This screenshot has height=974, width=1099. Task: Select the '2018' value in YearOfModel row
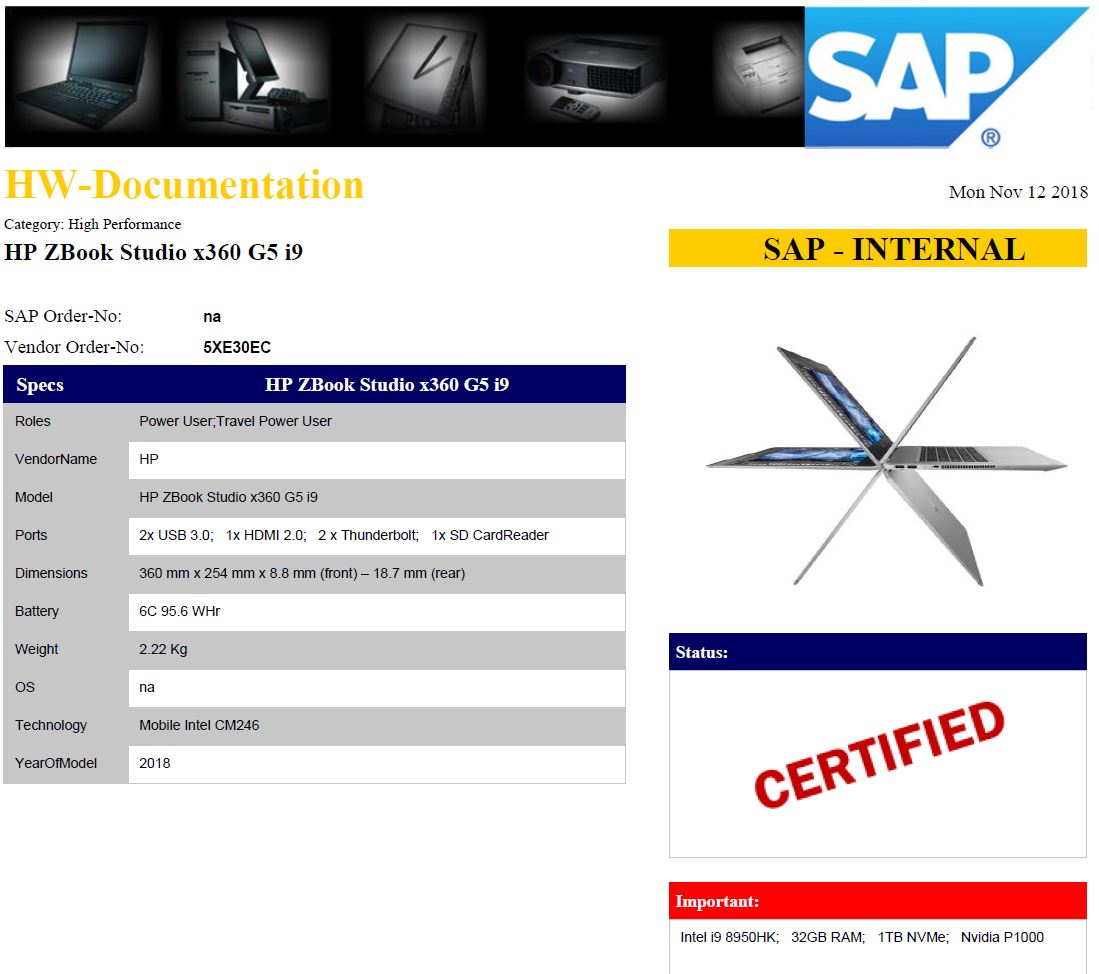click(155, 762)
